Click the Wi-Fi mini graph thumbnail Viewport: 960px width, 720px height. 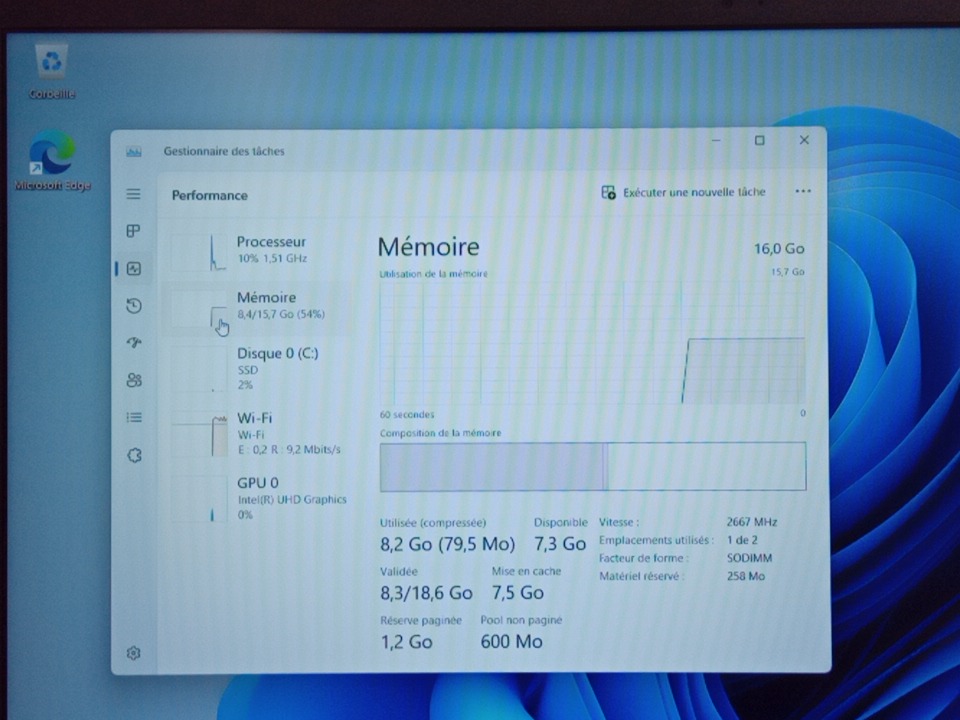click(x=199, y=434)
